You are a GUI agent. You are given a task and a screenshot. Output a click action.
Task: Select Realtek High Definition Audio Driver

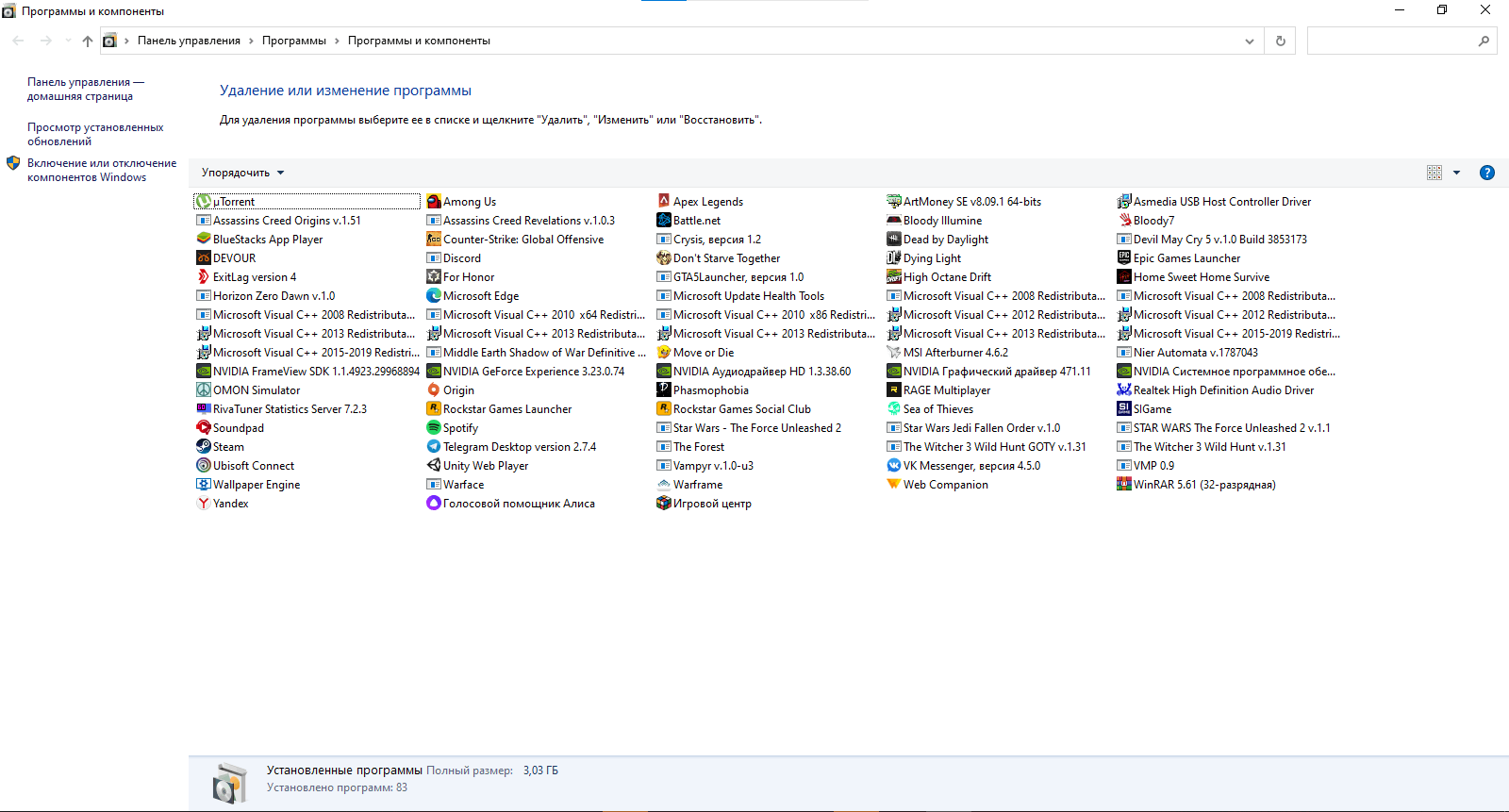pos(1215,390)
